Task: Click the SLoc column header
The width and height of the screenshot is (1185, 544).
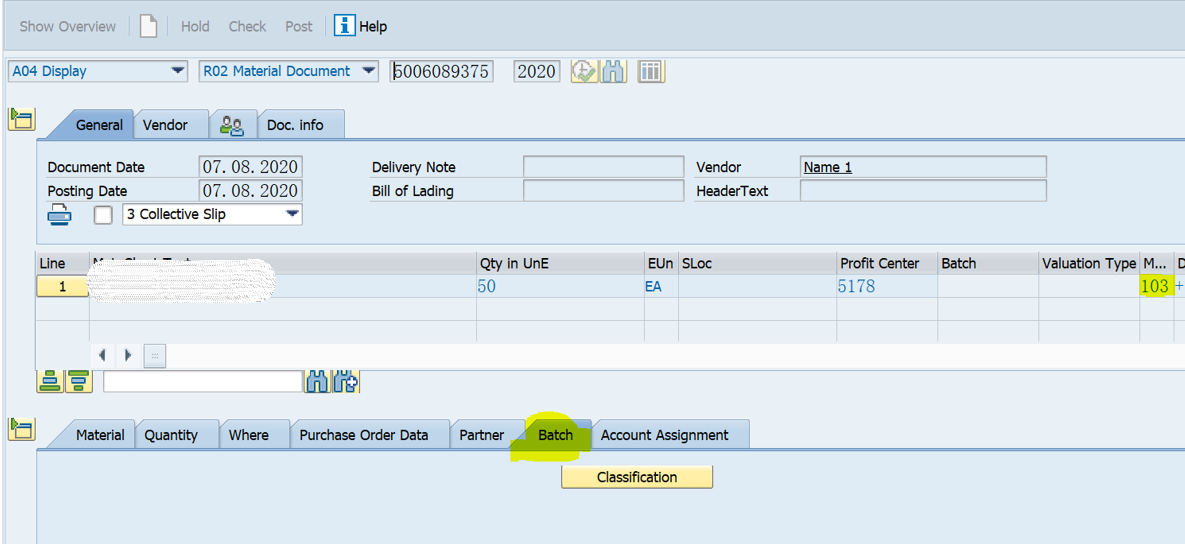Action: pos(757,264)
